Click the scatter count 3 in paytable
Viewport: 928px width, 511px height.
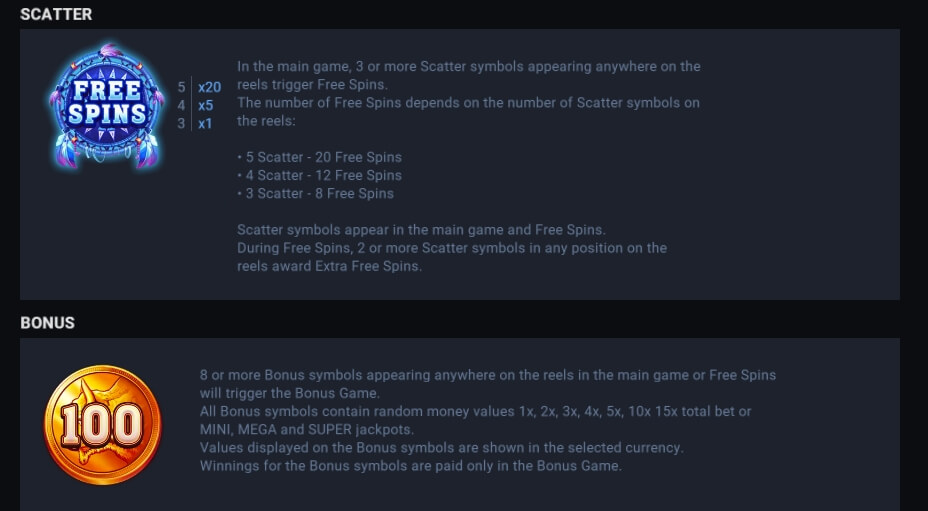(181, 123)
